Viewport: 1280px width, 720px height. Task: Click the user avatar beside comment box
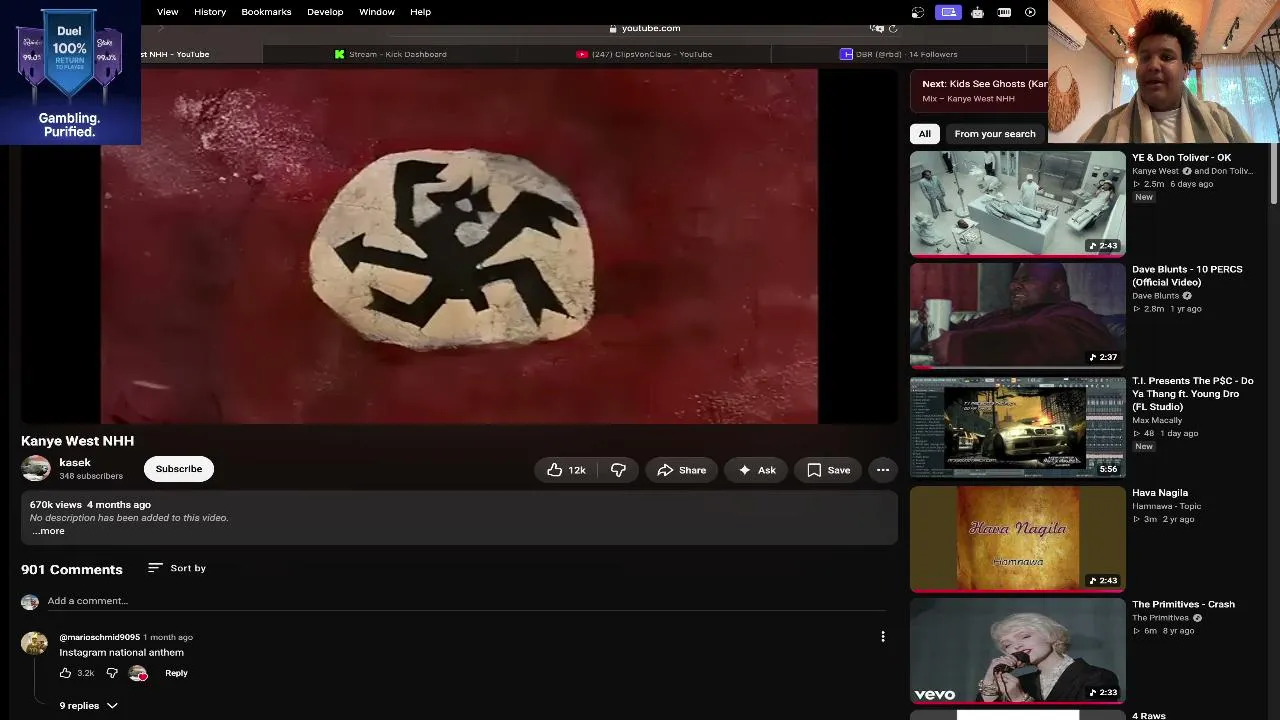[x=30, y=601]
